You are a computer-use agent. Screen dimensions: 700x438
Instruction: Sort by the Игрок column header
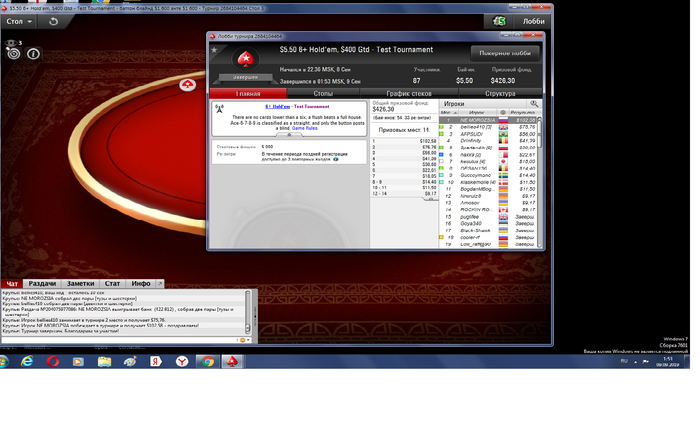coord(477,113)
